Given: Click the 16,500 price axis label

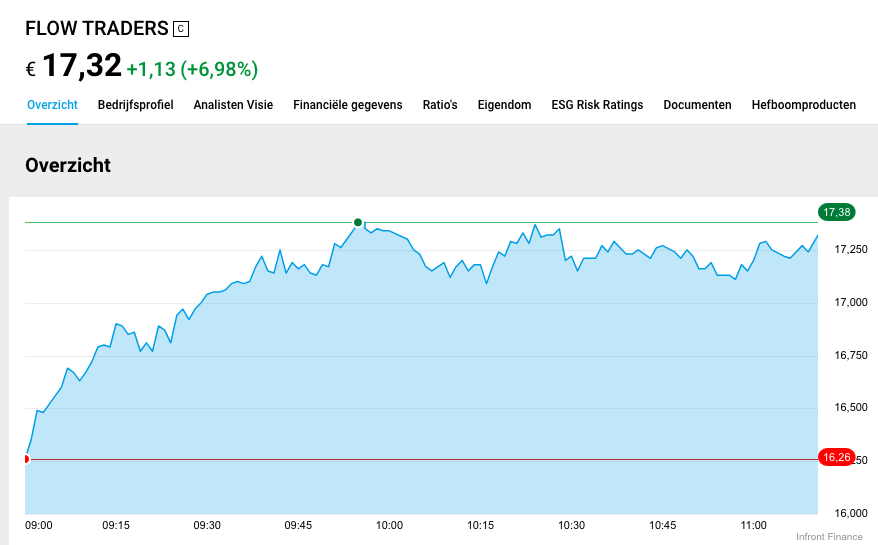Looking at the screenshot, I should pos(851,408).
